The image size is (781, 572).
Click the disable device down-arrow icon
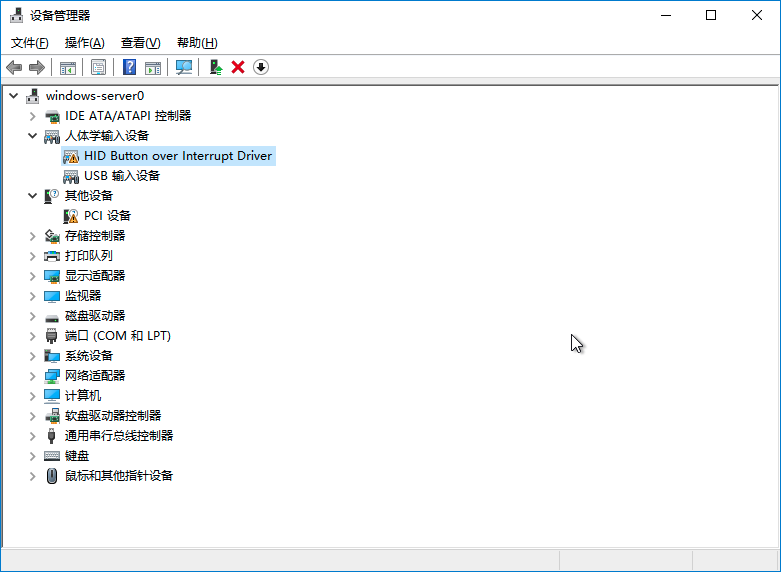pyautogui.click(x=261, y=67)
